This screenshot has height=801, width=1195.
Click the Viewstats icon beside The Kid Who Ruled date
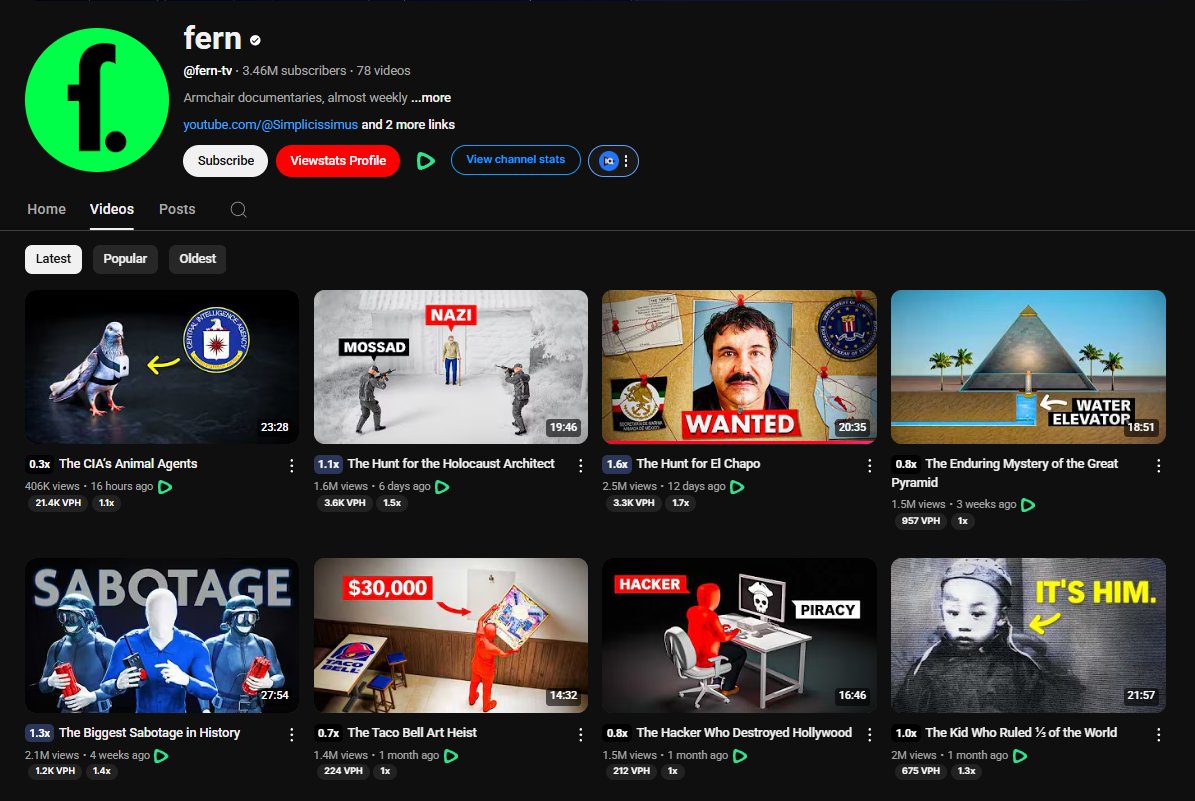pyautogui.click(x=1020, y=755)
